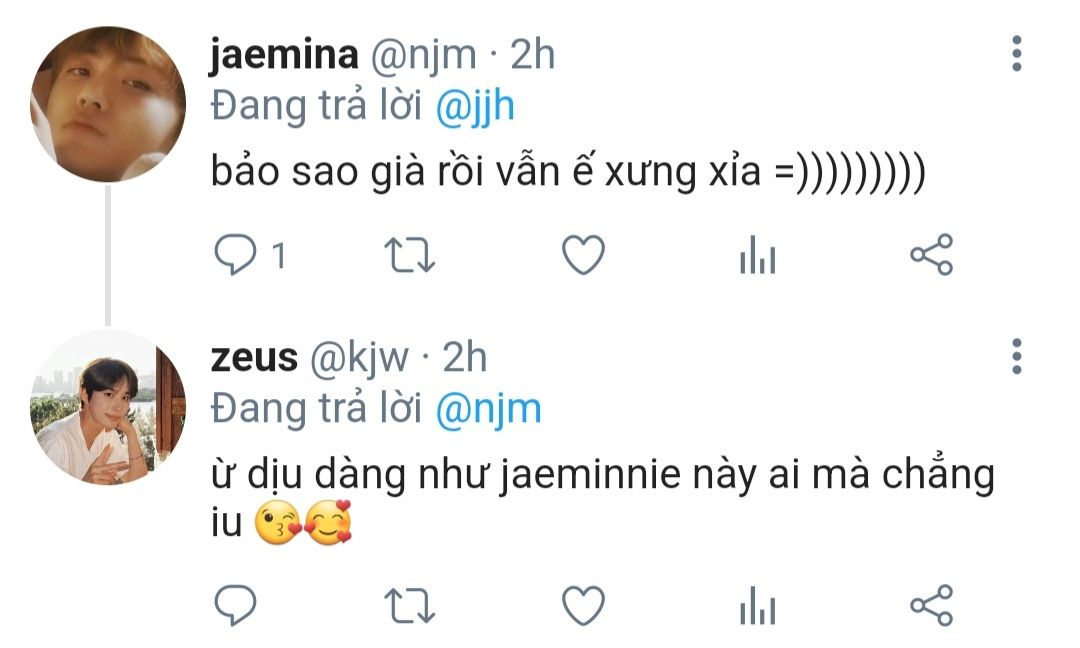
Task: Open jaemina's profile picture
Action: (x=108, y=104)
